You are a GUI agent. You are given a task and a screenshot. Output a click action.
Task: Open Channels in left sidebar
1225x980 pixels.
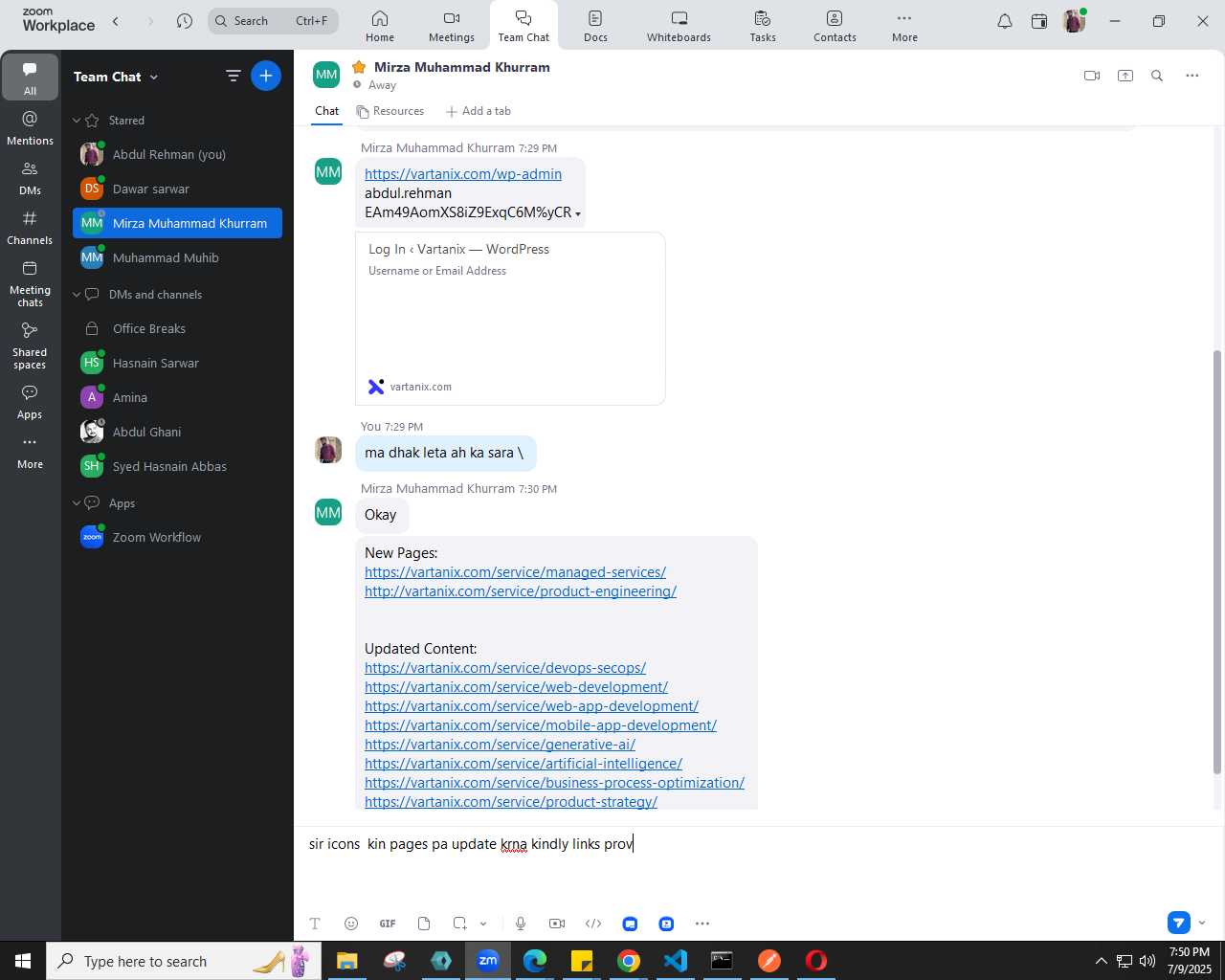coord(30,228)
